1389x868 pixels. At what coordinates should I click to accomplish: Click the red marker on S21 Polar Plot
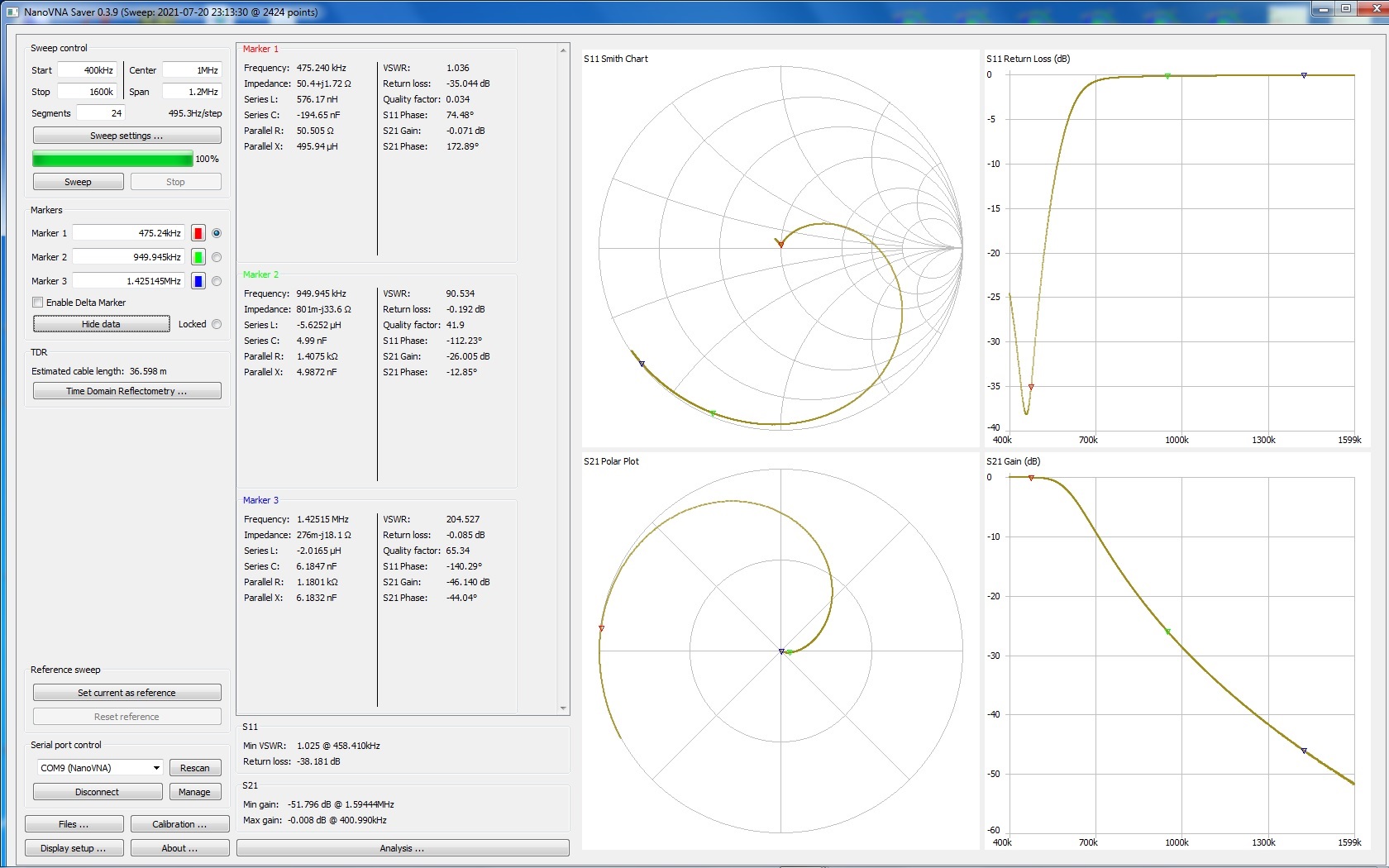pos(601,629)
